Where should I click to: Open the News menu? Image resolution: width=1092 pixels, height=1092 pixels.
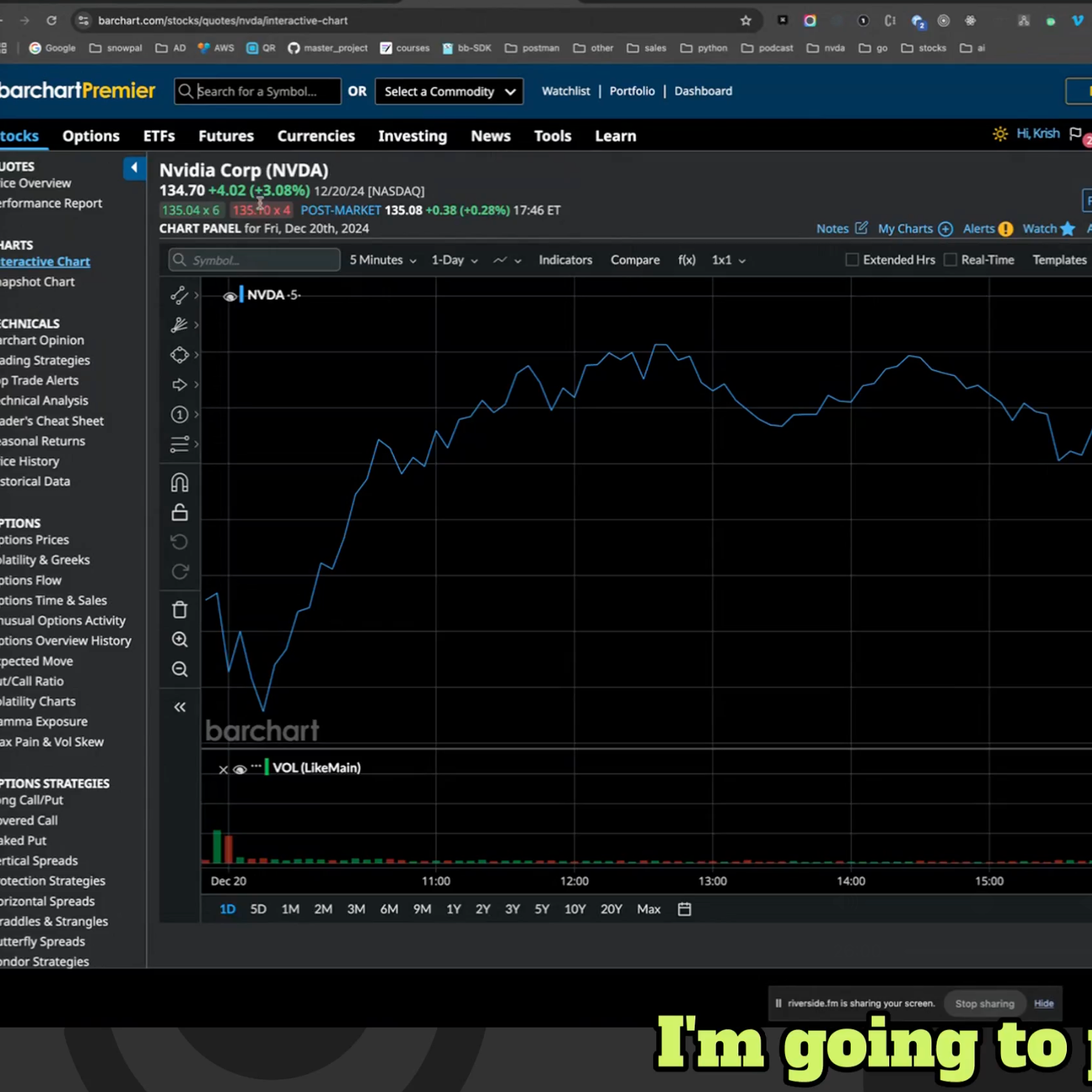tap(491, 136)
